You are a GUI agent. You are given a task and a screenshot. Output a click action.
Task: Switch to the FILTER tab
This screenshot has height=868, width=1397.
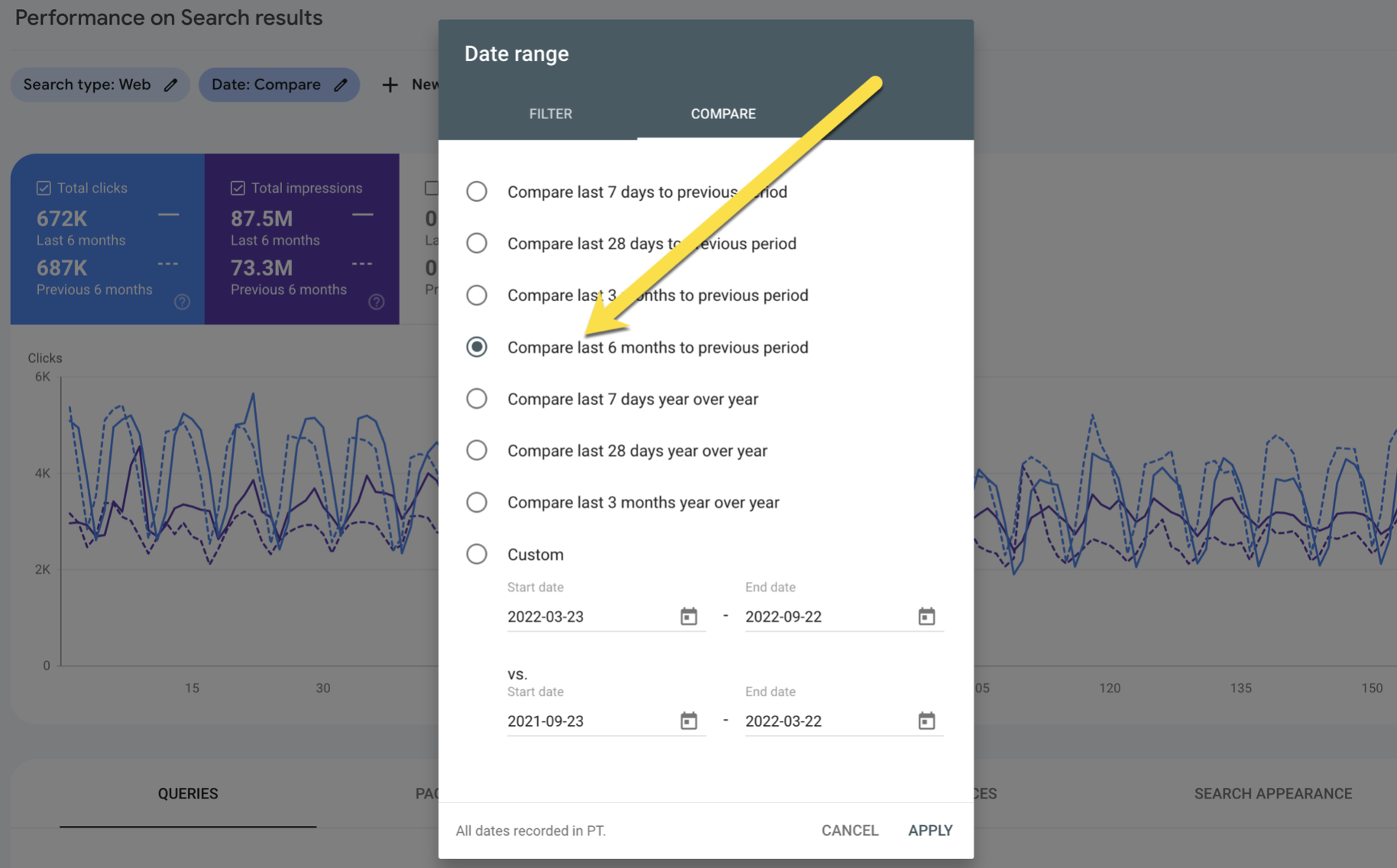(x=550, y=114)
